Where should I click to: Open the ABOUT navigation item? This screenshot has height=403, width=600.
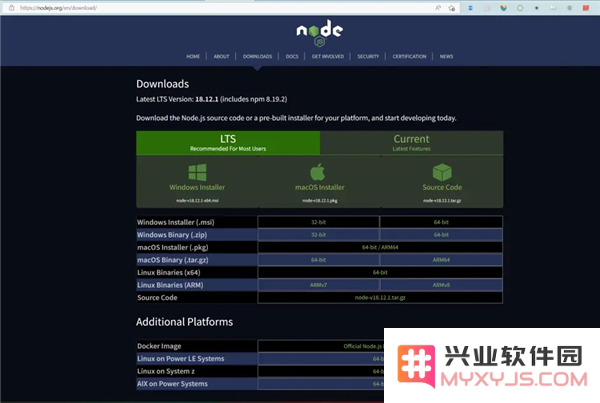point(221,56)
